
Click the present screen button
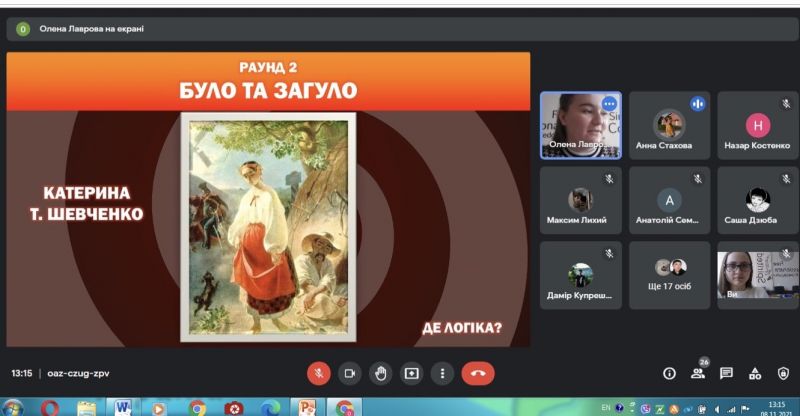pyautogui.click(x=411, y=374)
